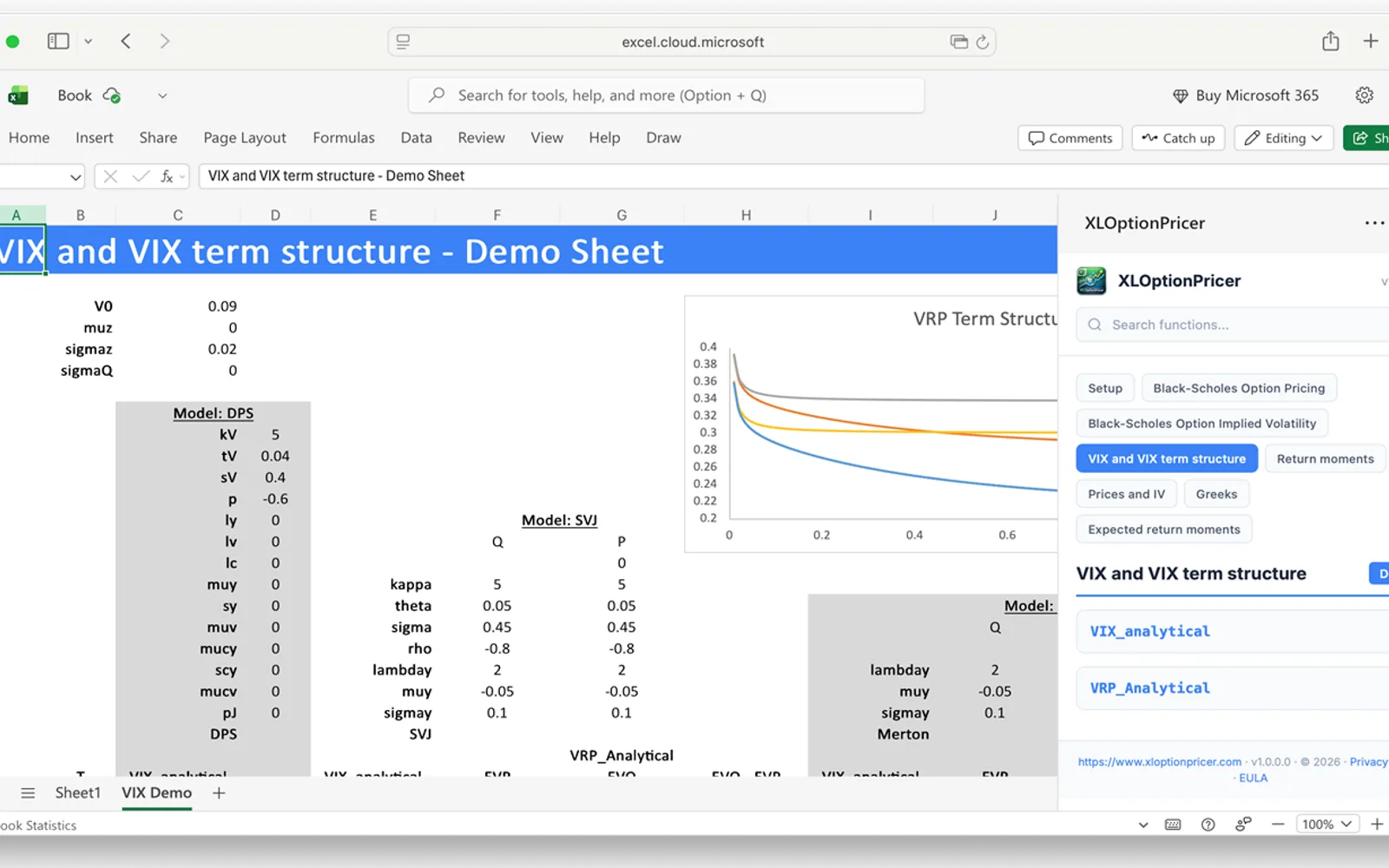
Task: Open the all sheets list icon
Action: pos(28,793)
